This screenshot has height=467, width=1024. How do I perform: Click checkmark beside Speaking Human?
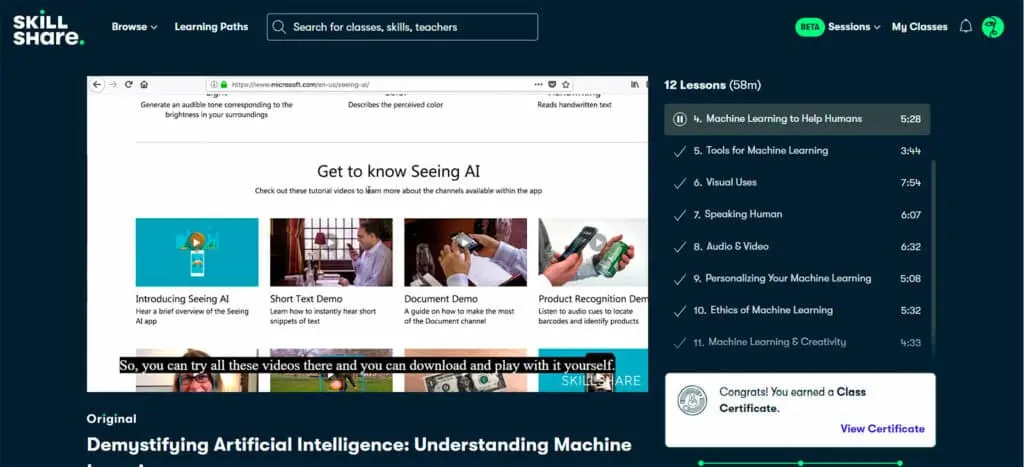(680, 214)
